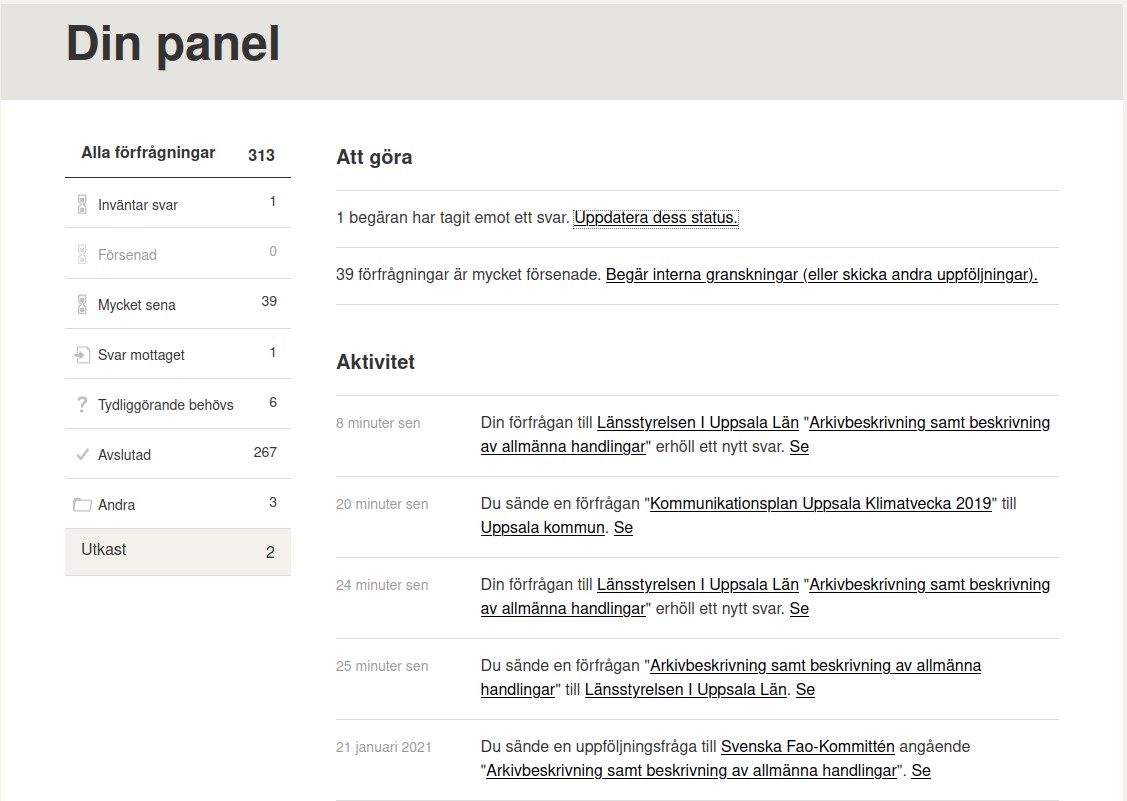Click the hourglass icon beside Försenad
This screenshot has height=801, width=1127.
tap(82, 255)
